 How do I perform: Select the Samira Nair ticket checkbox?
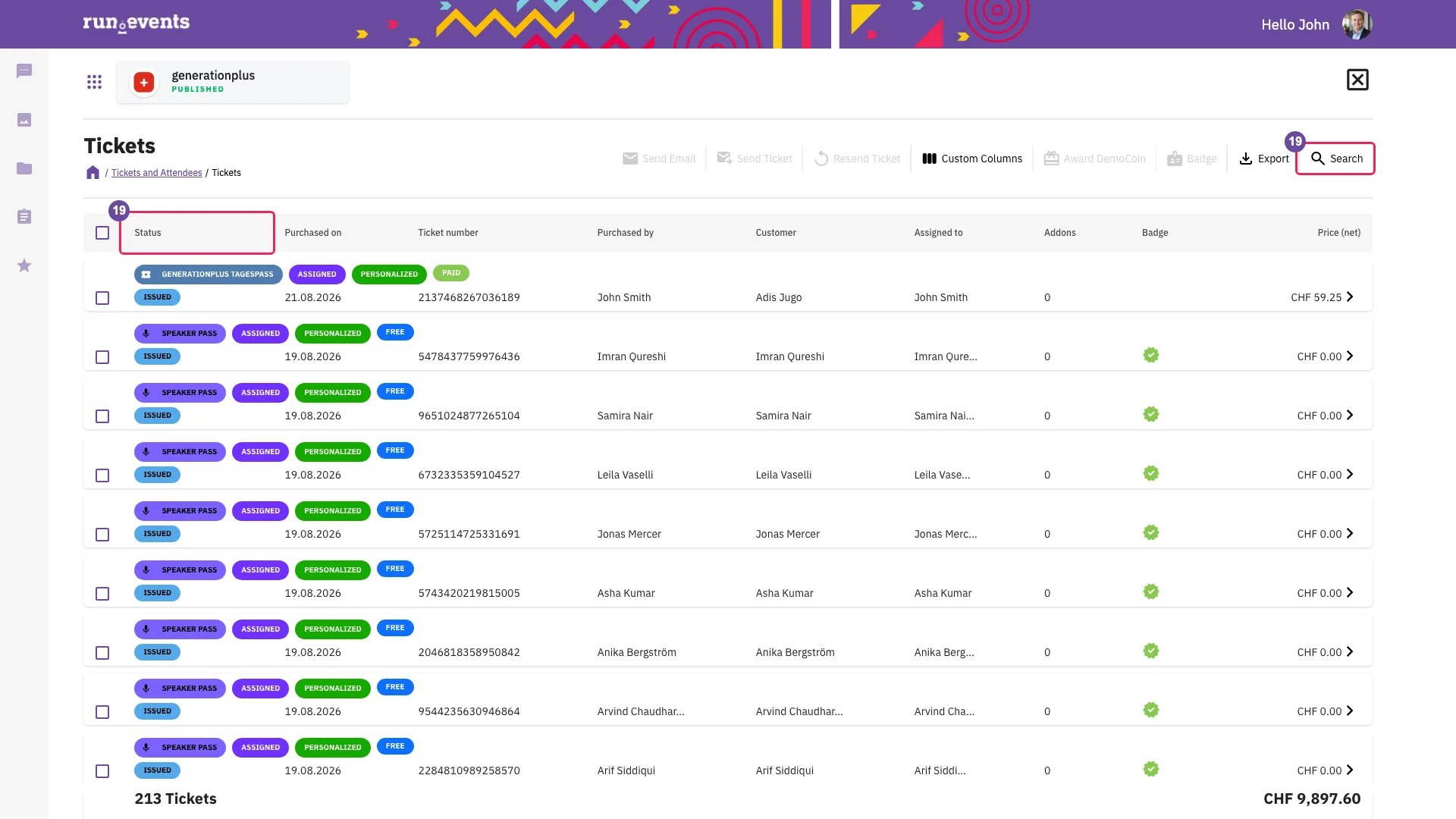[102, 416]
